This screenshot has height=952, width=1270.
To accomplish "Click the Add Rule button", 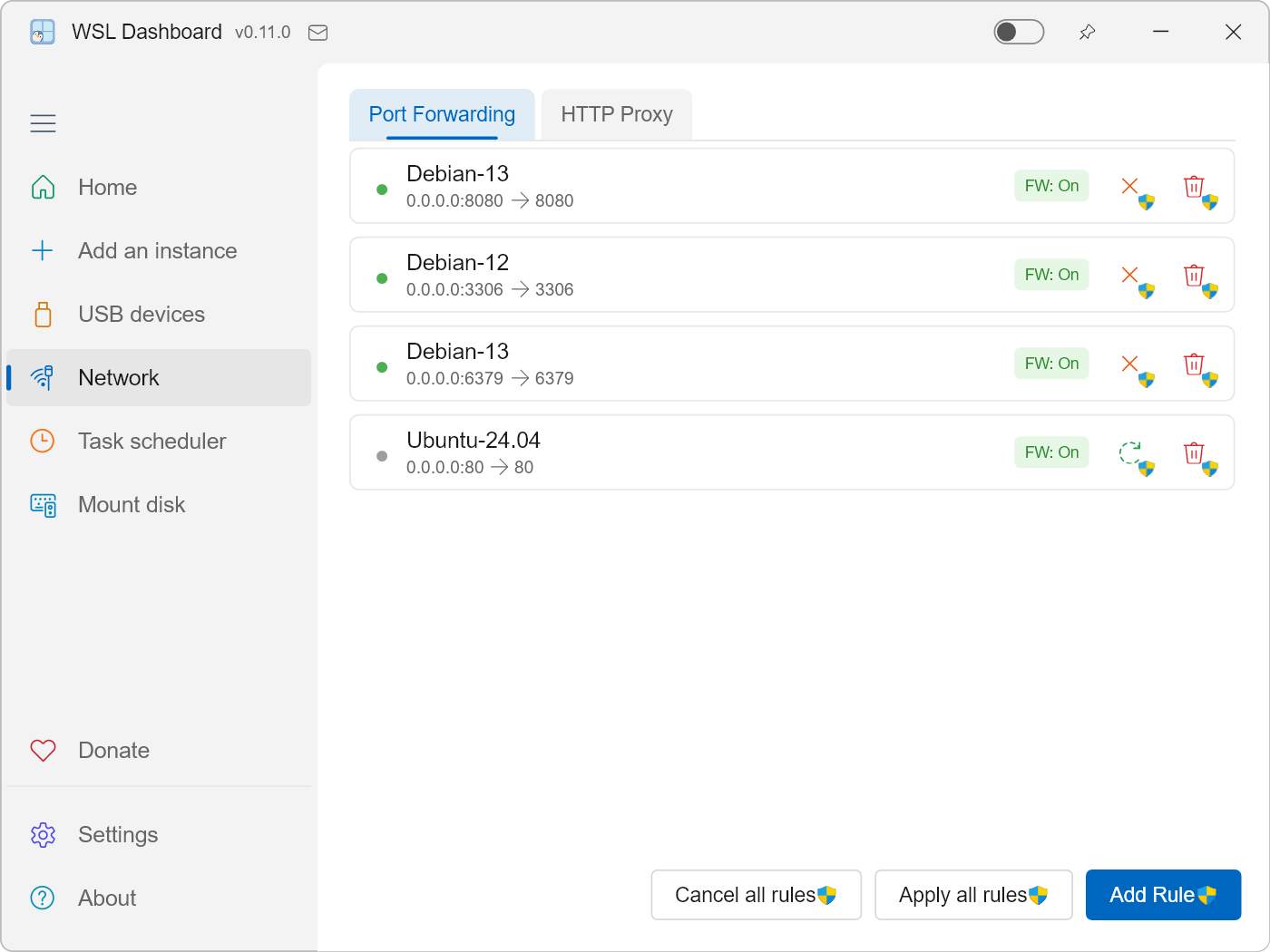I will click(x=1163, y=895).
